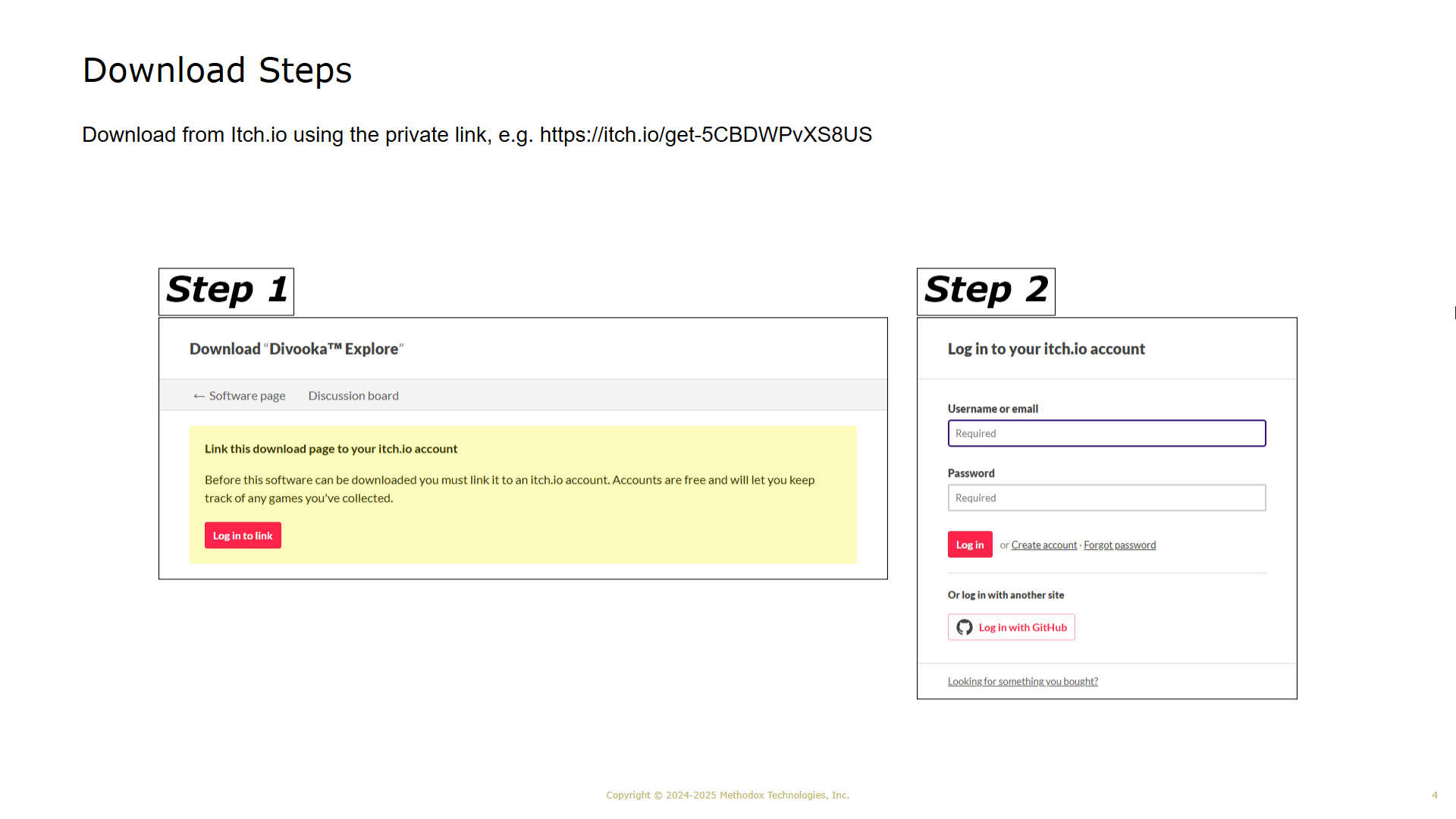Click the red Log in to link button
Image resolution: width=1456 pixels, height=819 pixels.
(243, 535)
